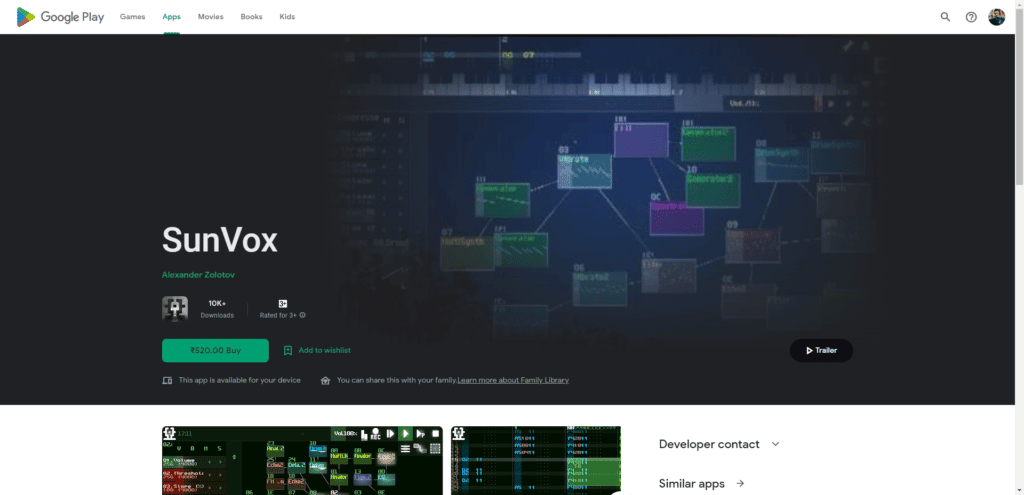
Task: Click the device availability icon
Action: point(167,380)
